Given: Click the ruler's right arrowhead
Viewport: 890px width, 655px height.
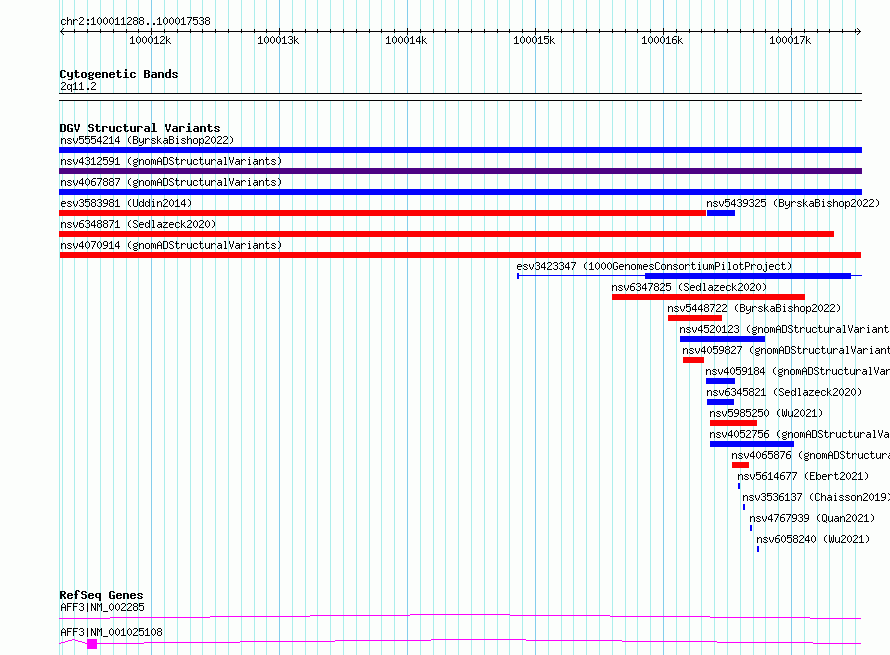Looking at the screenshot, I should point(859,31).
